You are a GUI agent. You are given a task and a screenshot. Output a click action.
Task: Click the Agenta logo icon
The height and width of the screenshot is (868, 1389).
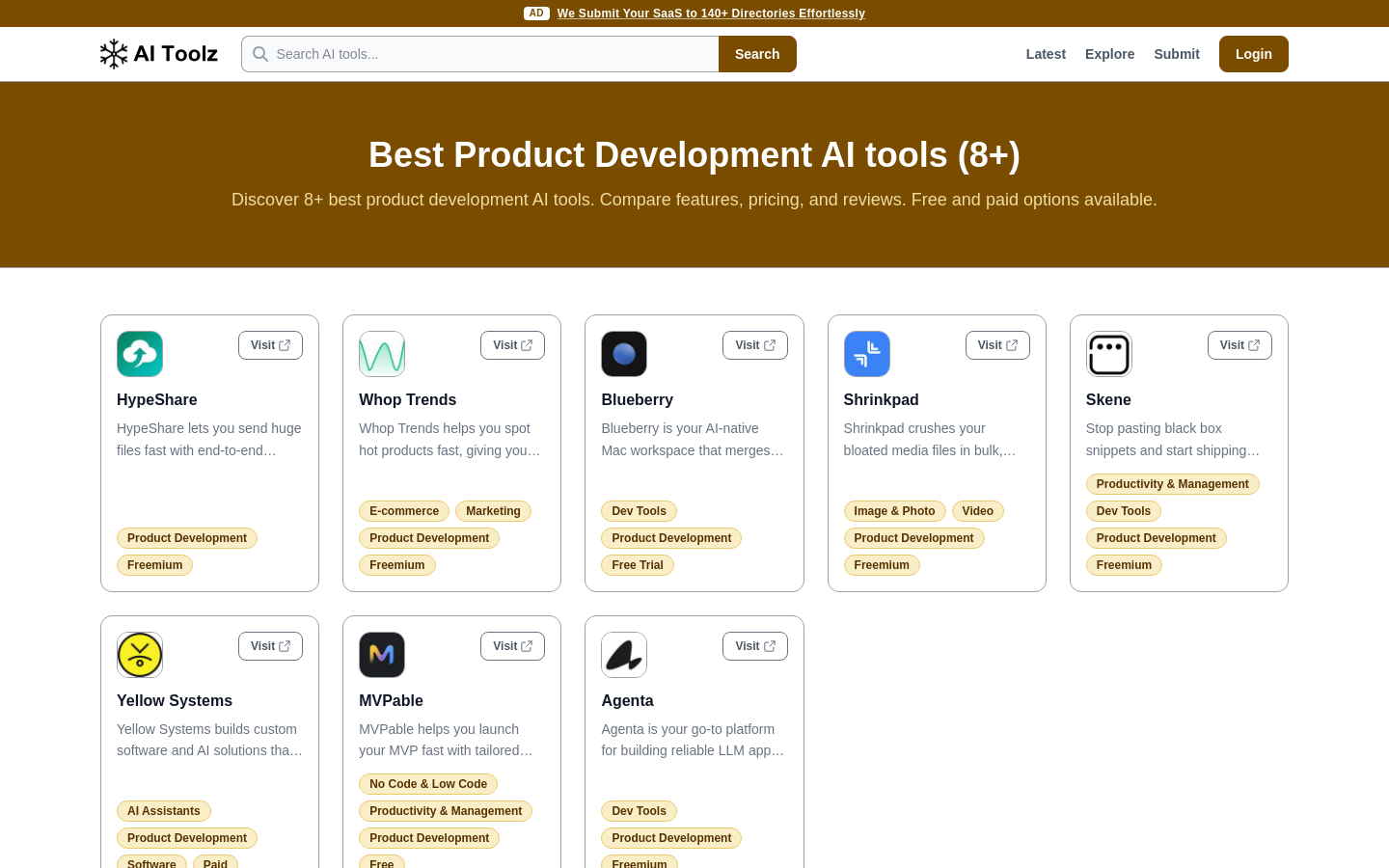pyautogui.click(x=624, y=655)
